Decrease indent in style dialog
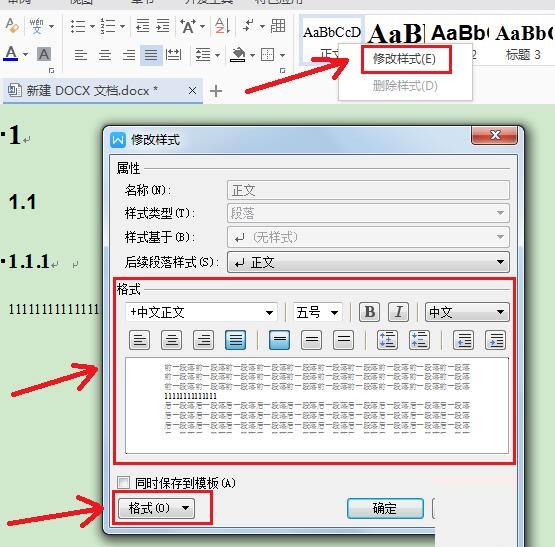 tap(463, 340)
